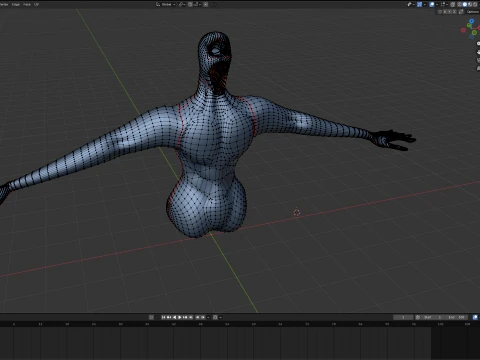Screen dimensions: 480x360
Task: Click the timeline End frame field
Action: [456, 317]
